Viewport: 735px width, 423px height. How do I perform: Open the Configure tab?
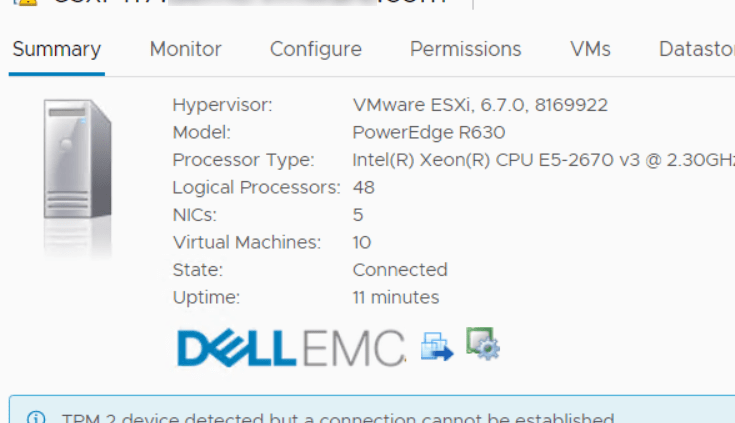click(x=316, y=49)
